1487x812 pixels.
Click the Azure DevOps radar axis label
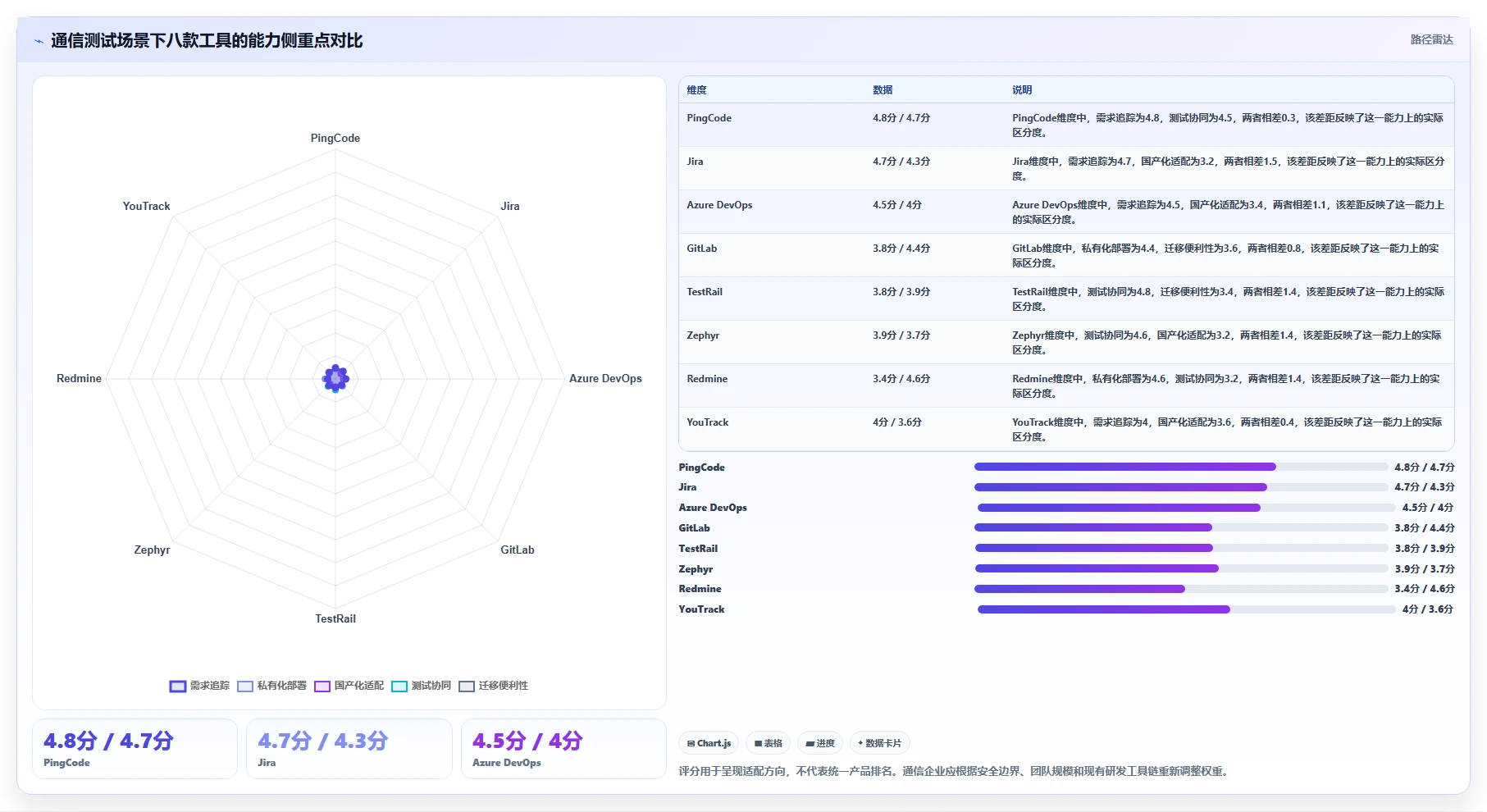605,378
